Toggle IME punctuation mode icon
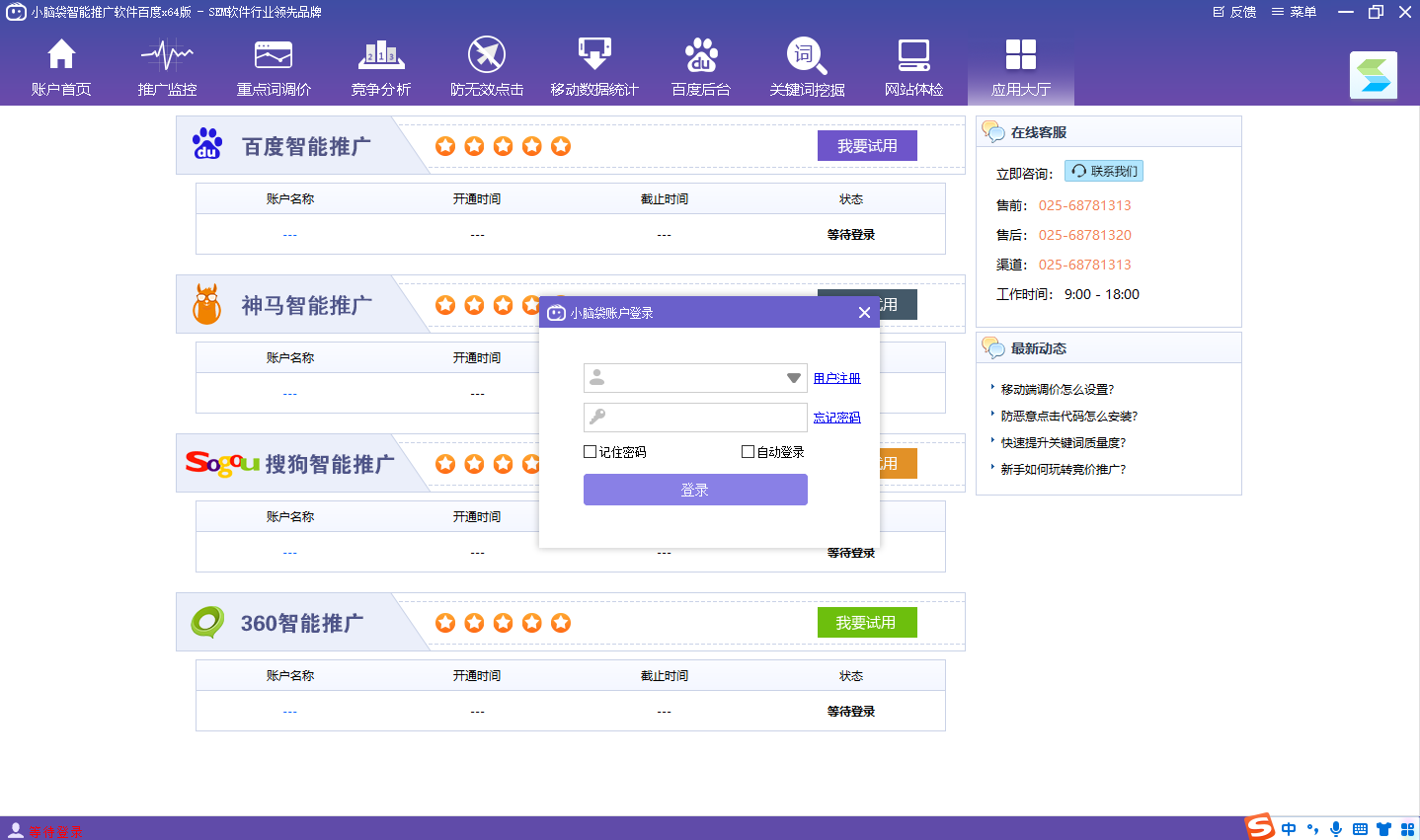The image size is (1420, 840). 1312,829
